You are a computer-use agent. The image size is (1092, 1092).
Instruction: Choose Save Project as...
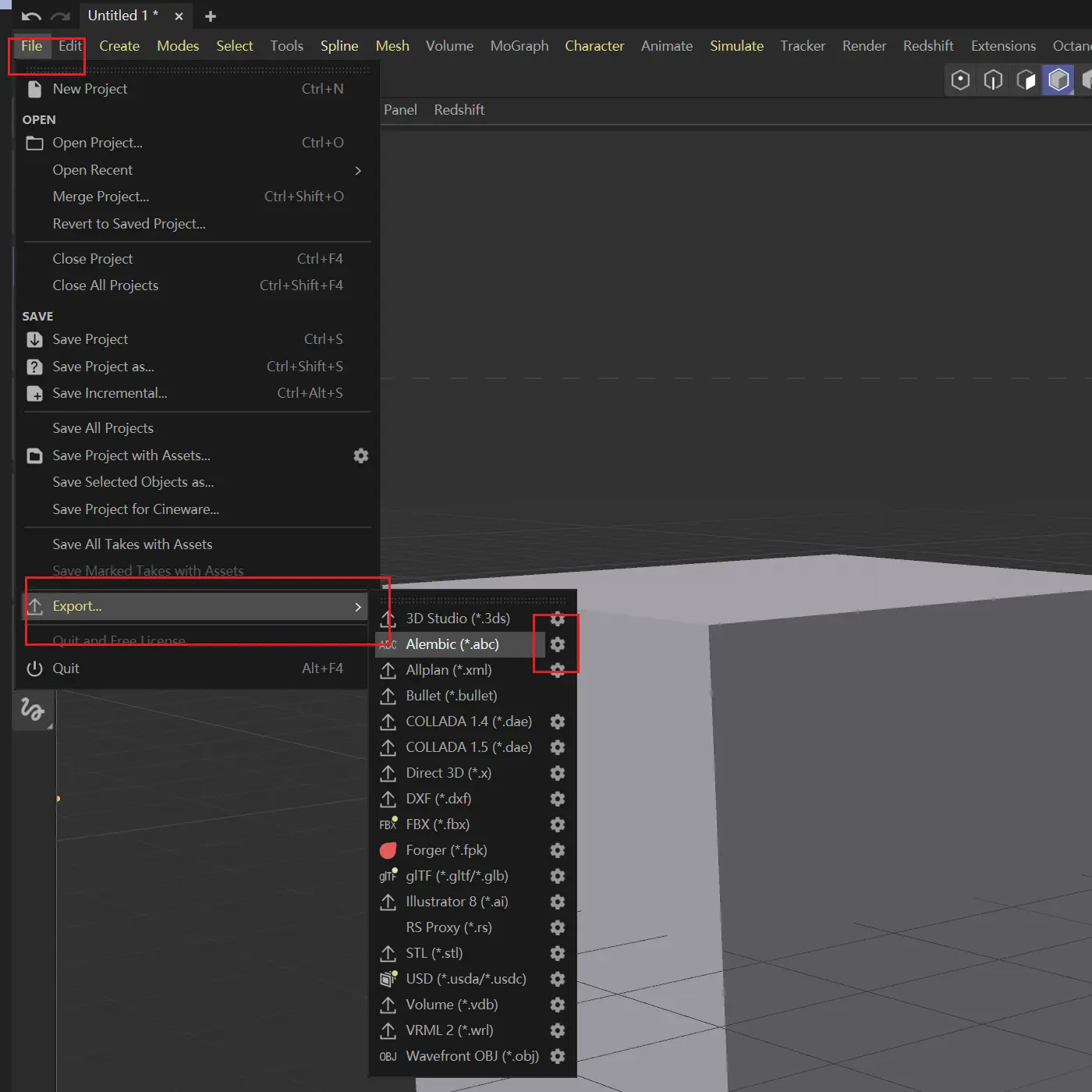coord(193,367)
